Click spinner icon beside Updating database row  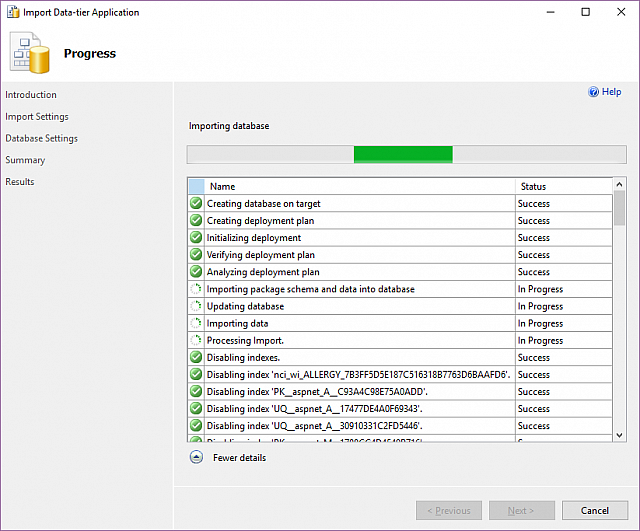click(x=196, y=306)
